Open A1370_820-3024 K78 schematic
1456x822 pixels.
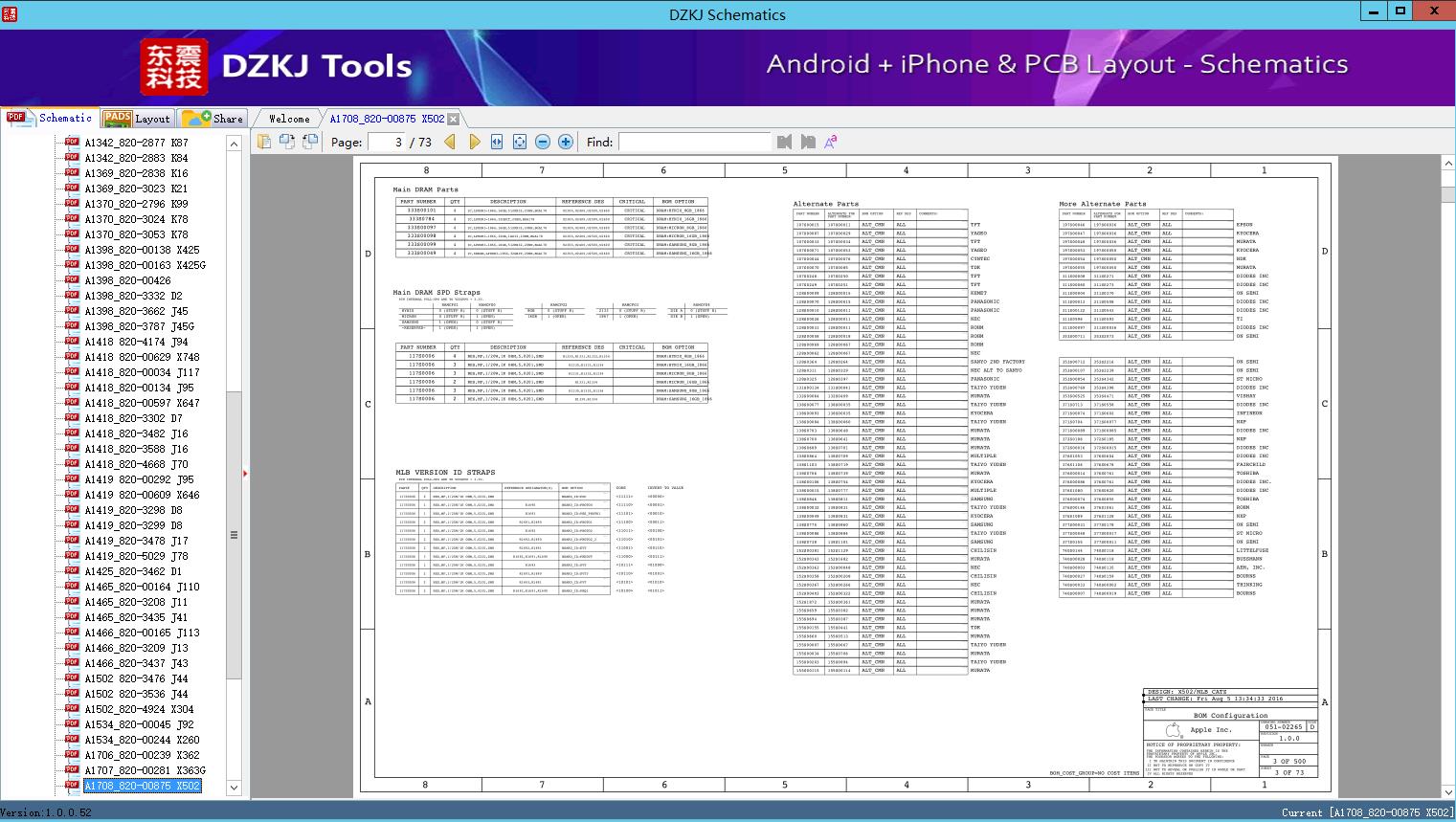136,219
